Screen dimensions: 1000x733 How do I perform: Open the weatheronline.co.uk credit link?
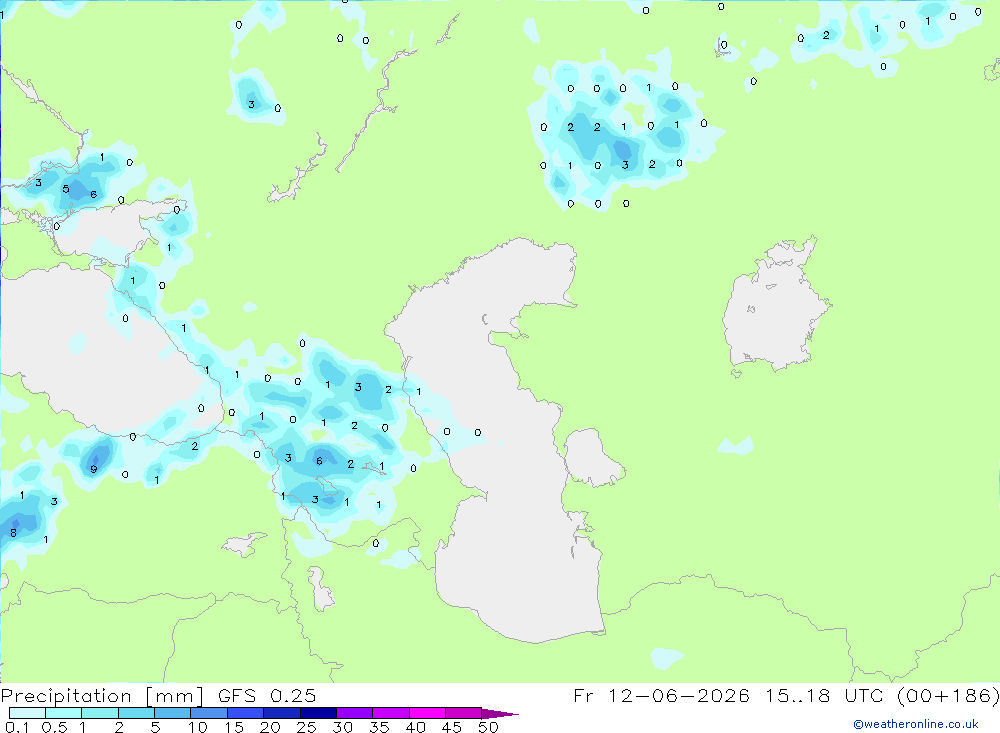[x=916, y=724]
